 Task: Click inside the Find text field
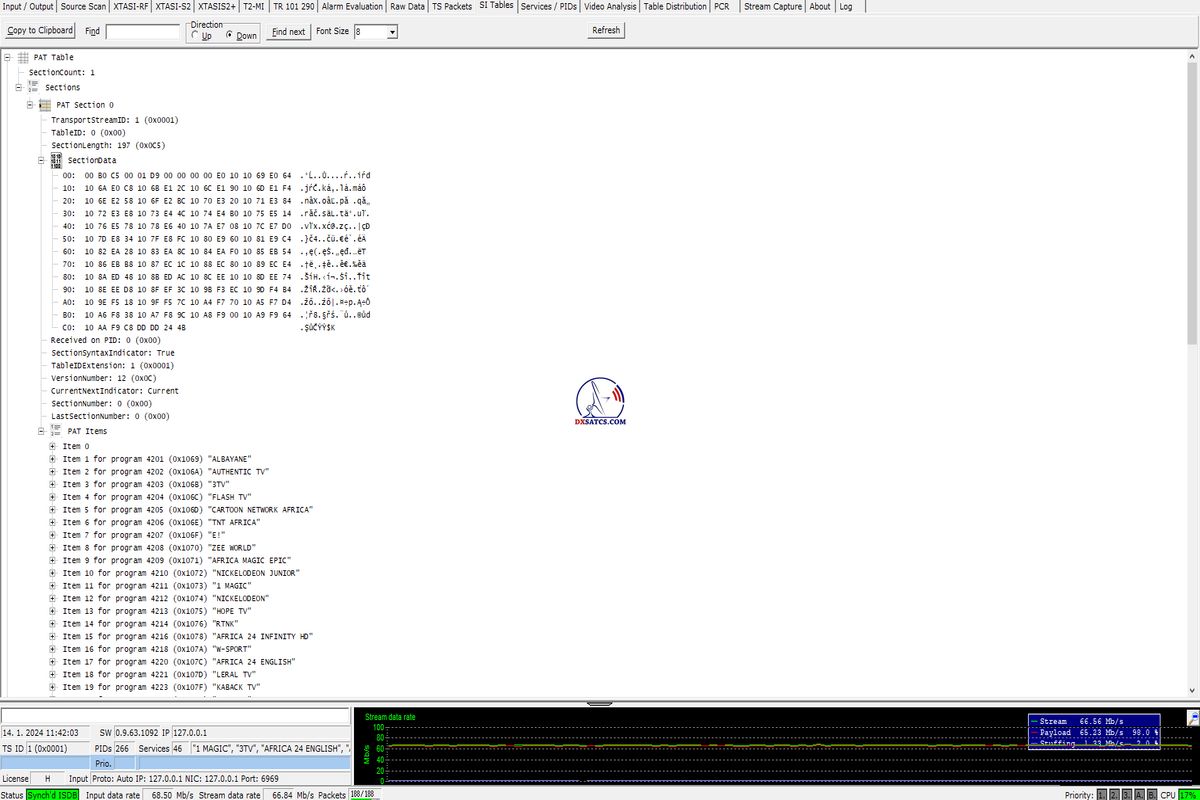[x=142, y=32]
